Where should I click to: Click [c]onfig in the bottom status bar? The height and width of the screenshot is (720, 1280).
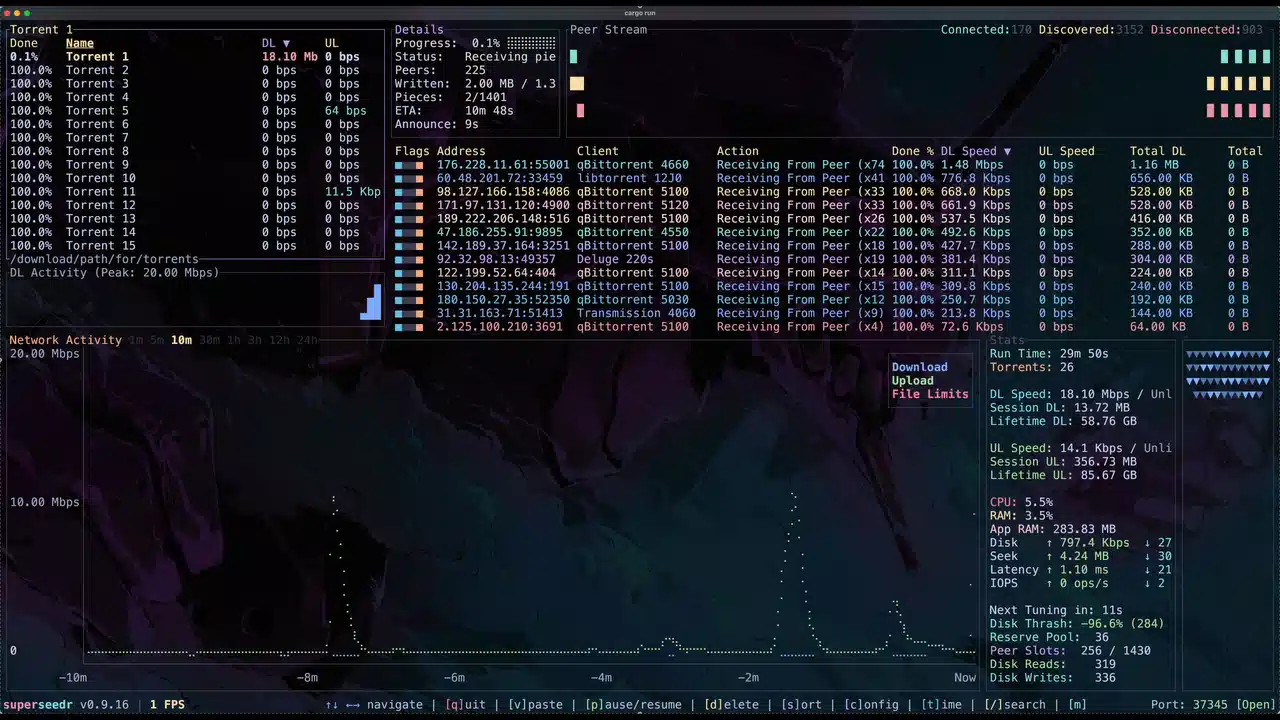point(873,704)
